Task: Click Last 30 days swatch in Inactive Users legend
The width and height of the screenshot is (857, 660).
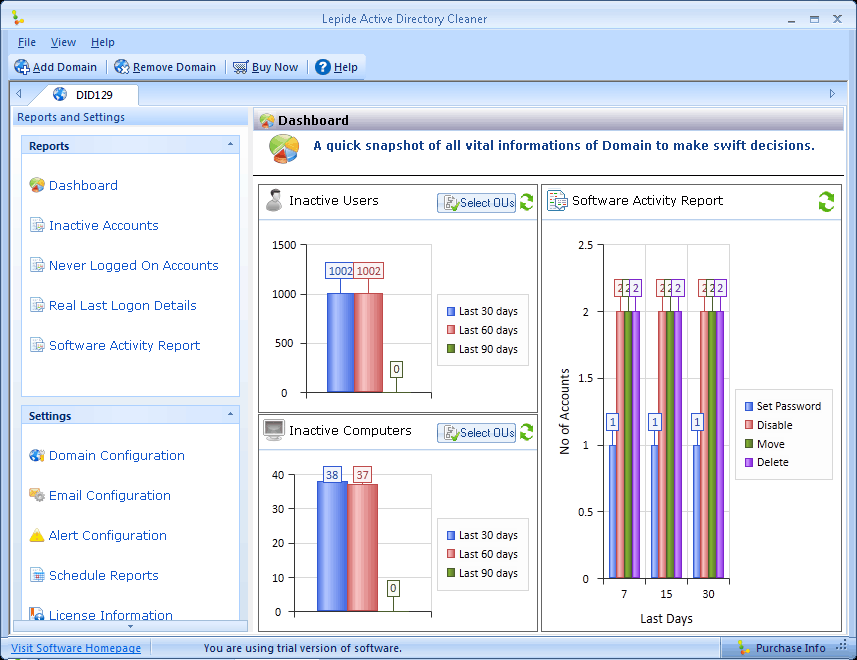Action: (x=451, y=311)
